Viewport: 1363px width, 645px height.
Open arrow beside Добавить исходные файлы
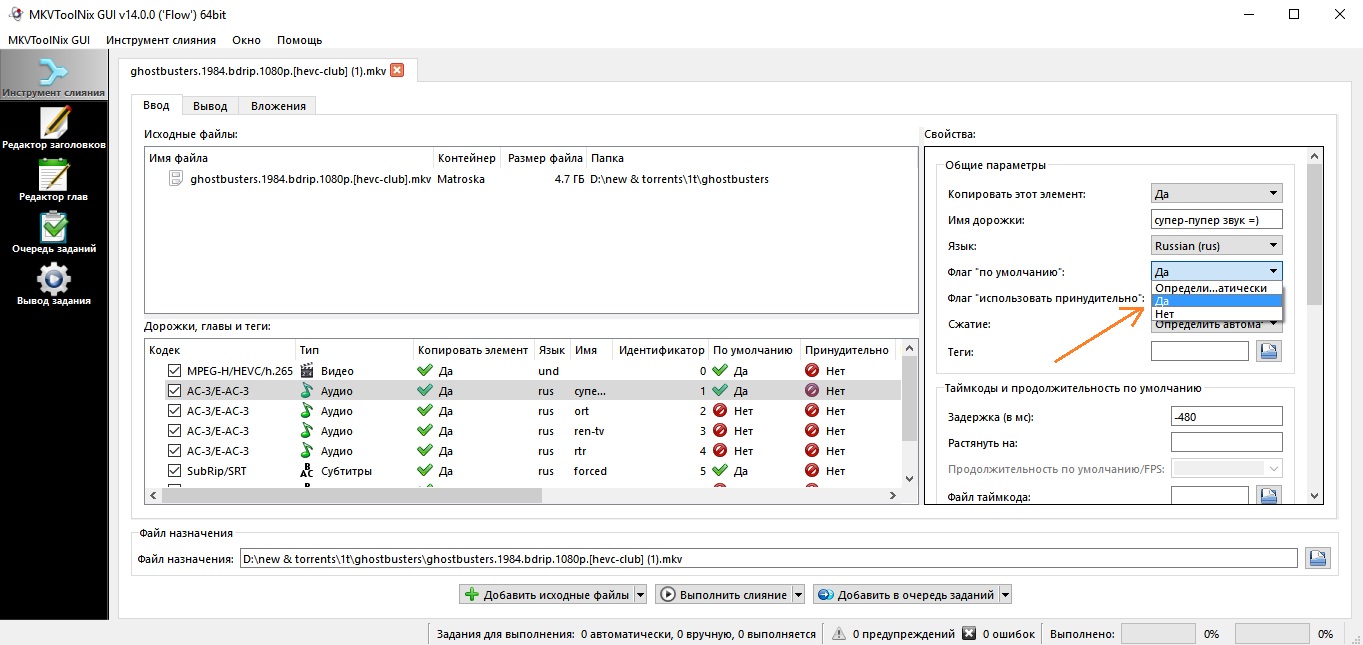pyautogui.click(x=640, y=595)
